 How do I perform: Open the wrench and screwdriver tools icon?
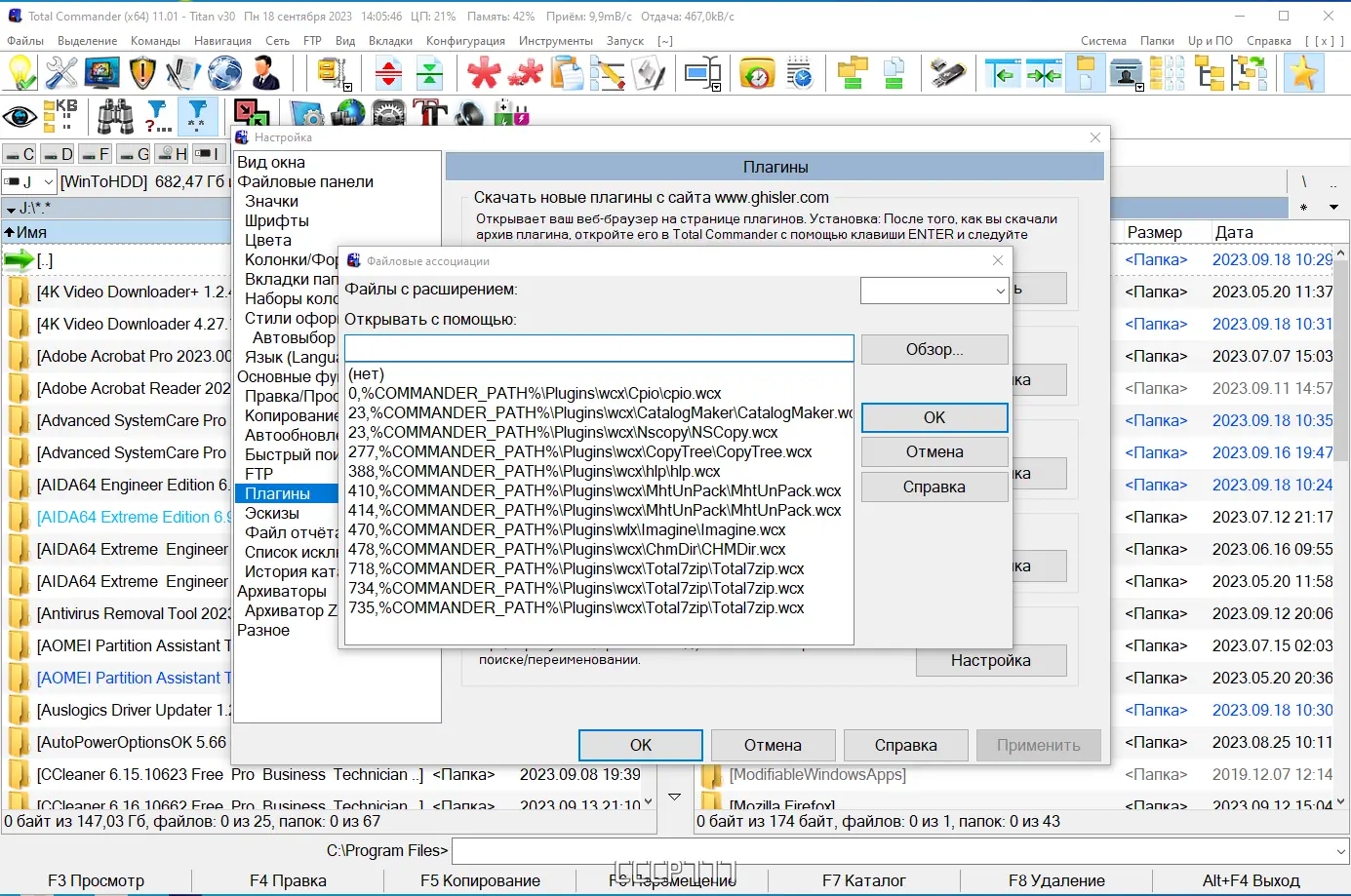click(x=61, y=73)
